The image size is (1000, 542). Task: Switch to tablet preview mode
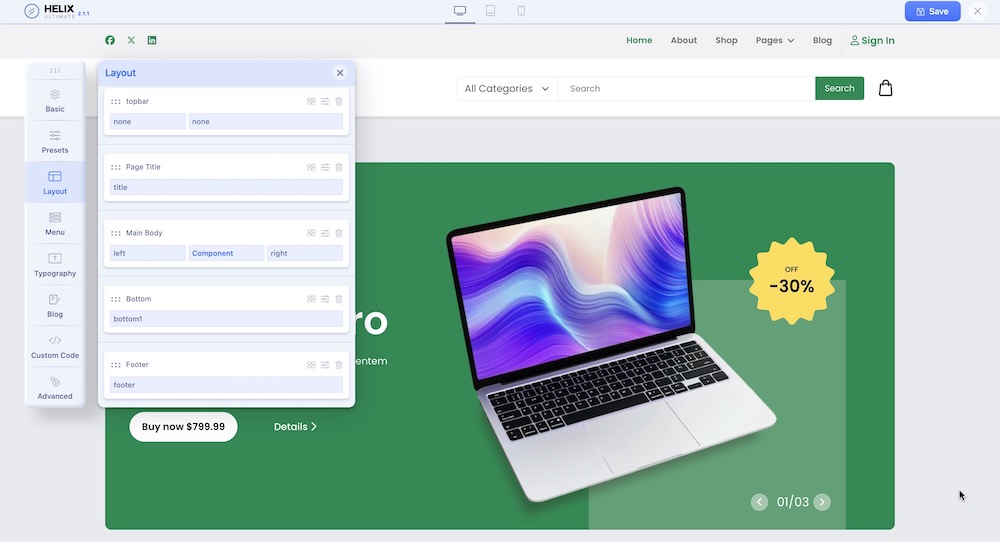[x=490, y=11]
